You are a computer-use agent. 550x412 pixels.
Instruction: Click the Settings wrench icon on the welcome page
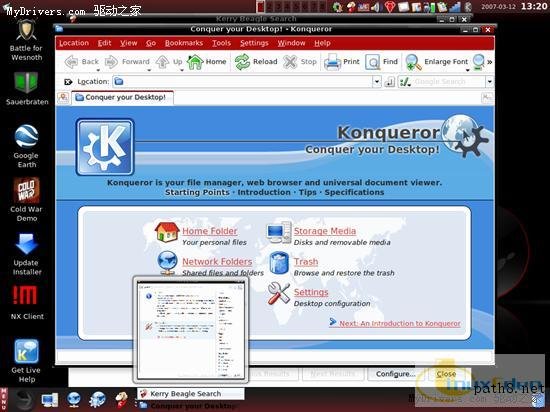(279, 293)
